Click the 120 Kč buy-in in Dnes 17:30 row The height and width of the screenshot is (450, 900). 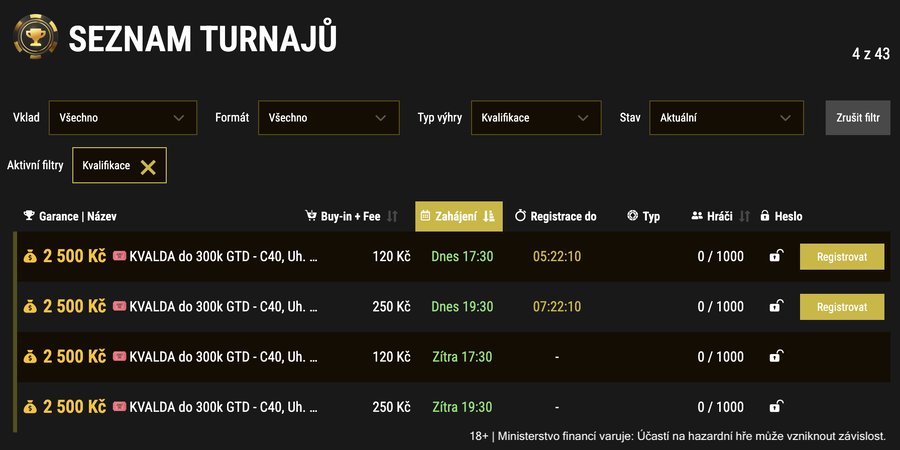(x=391, y=257)
